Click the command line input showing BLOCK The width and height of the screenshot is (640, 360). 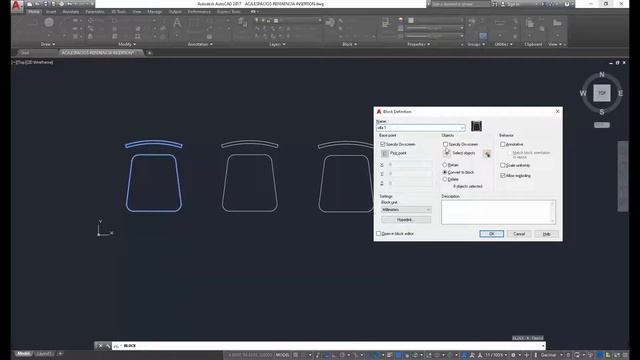[x=328, y=346]
